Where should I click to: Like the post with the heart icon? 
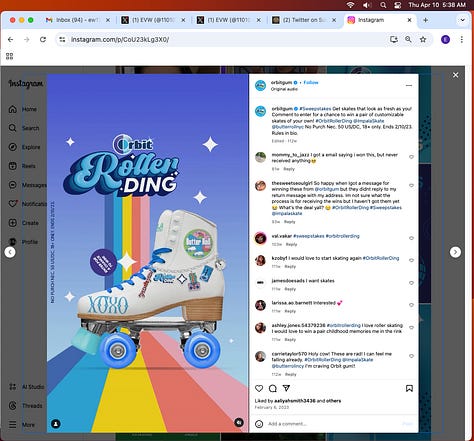coord(259,388)
